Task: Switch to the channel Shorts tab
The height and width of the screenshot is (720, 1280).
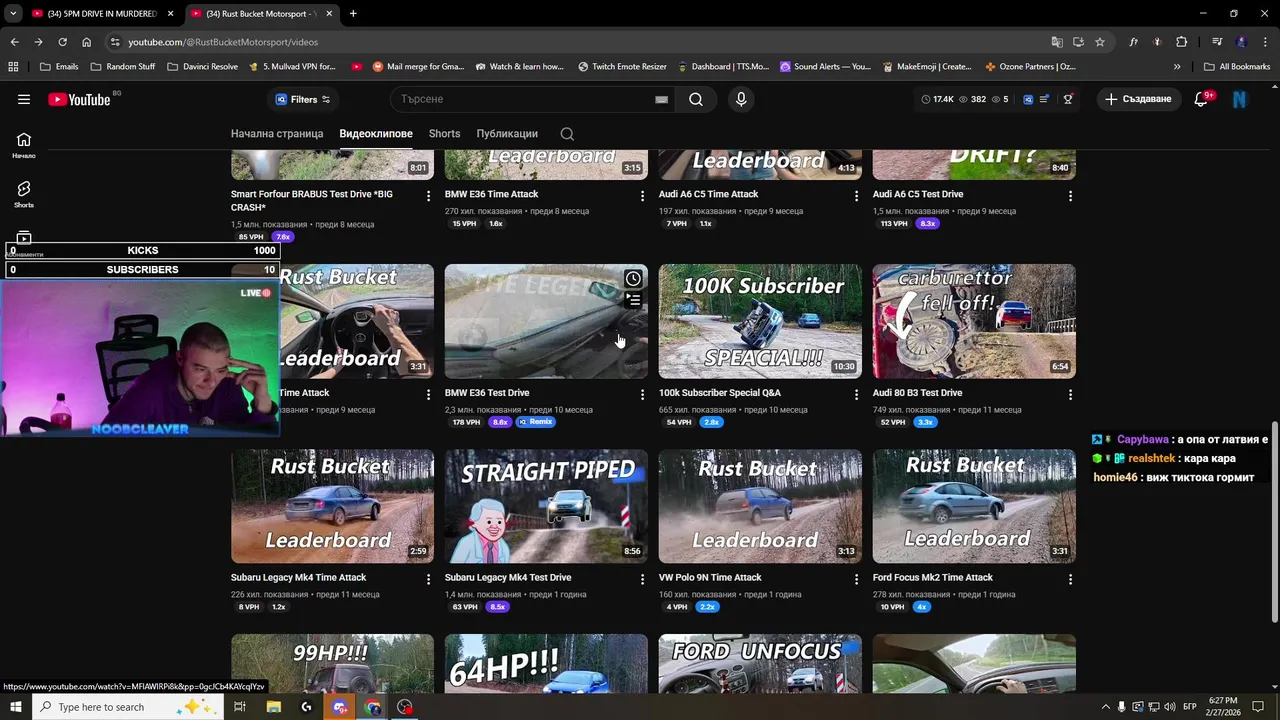Action: coord(444,134)
